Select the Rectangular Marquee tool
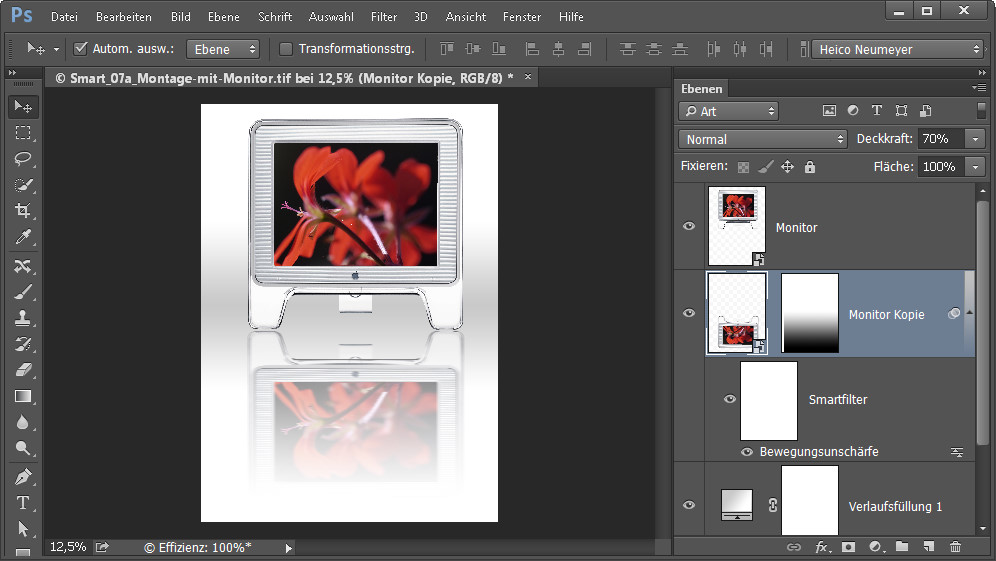 tap(23, 133)
